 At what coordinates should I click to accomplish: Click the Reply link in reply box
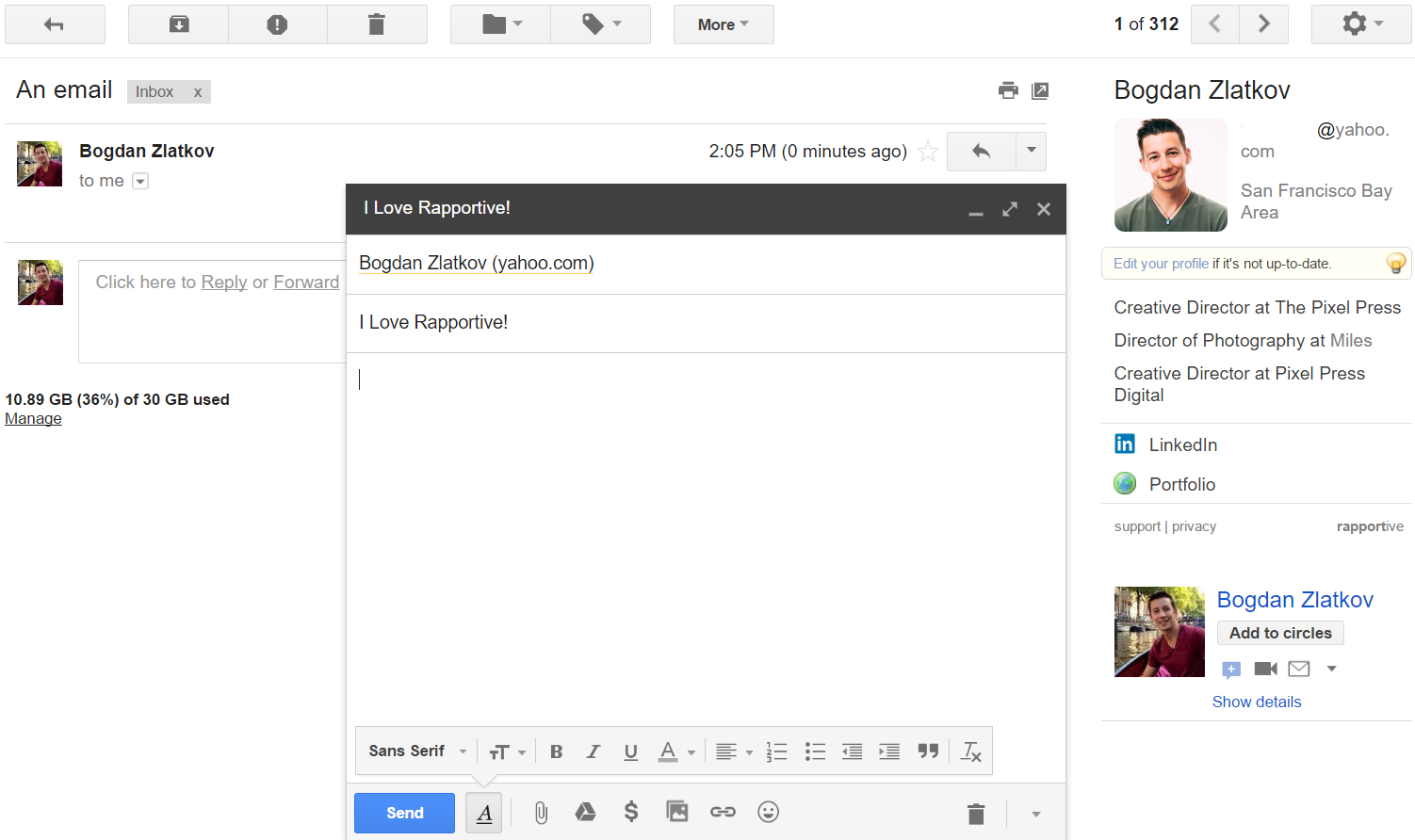pyautogui.click(x=224, y=283)
